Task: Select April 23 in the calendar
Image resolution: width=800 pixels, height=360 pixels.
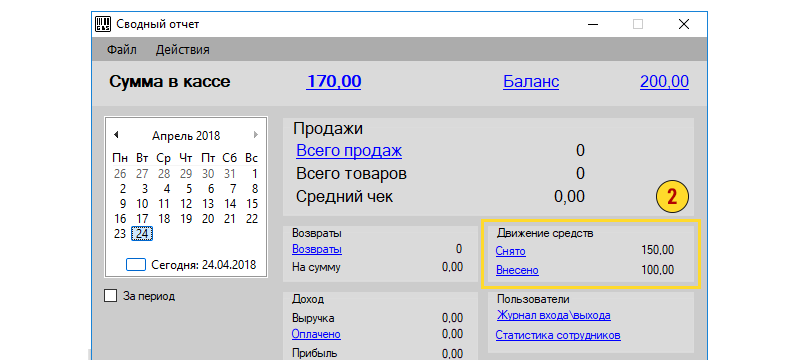Action: point(120,234)
